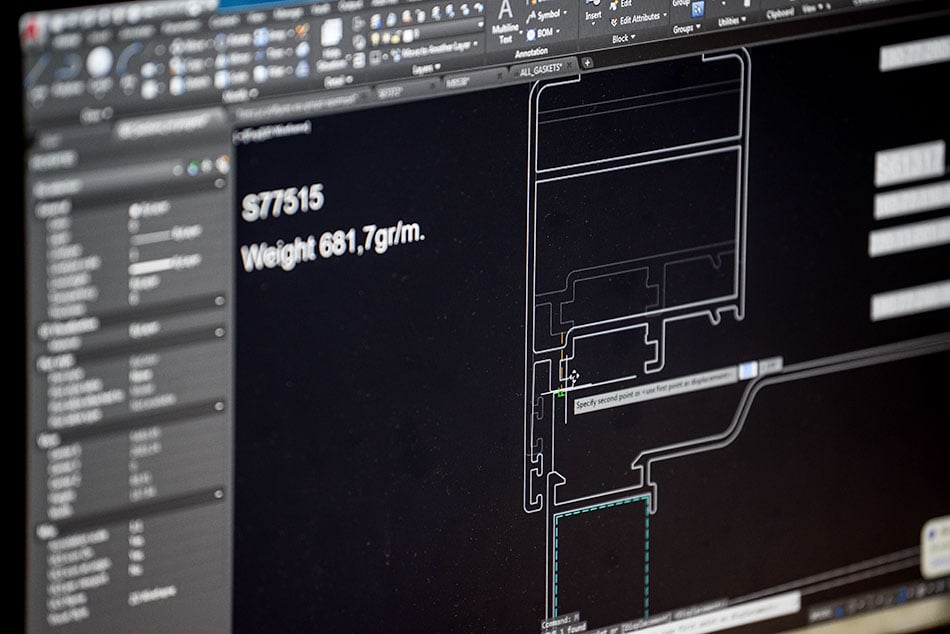Click the Insert block button
This screenshot has height=634, width=950.
tap(593, 12)
